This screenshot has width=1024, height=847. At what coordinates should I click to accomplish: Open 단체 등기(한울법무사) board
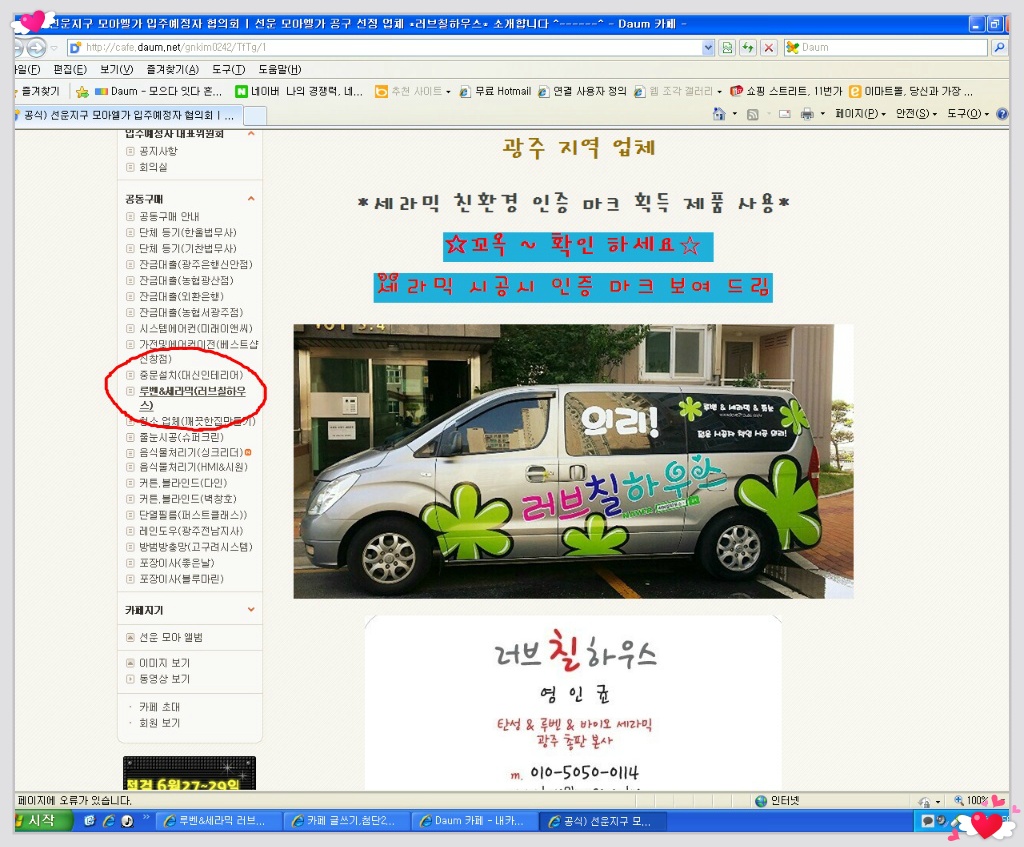click(x=187, y=232)
